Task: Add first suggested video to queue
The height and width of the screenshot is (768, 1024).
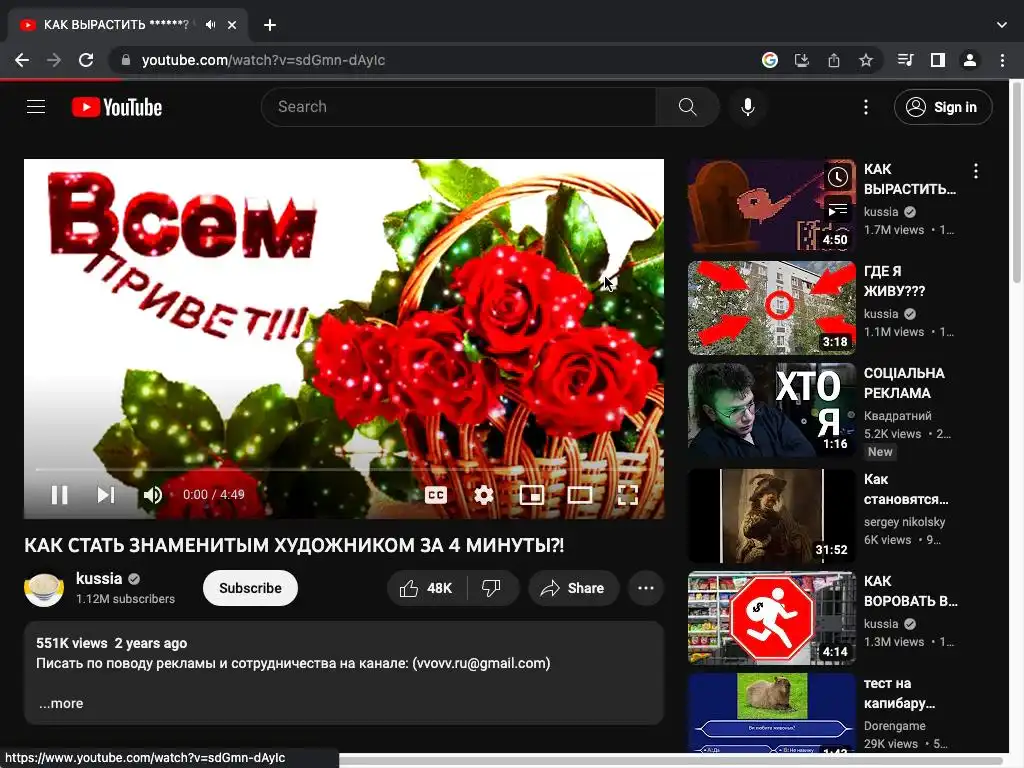Action: click(x=838, y=210)
